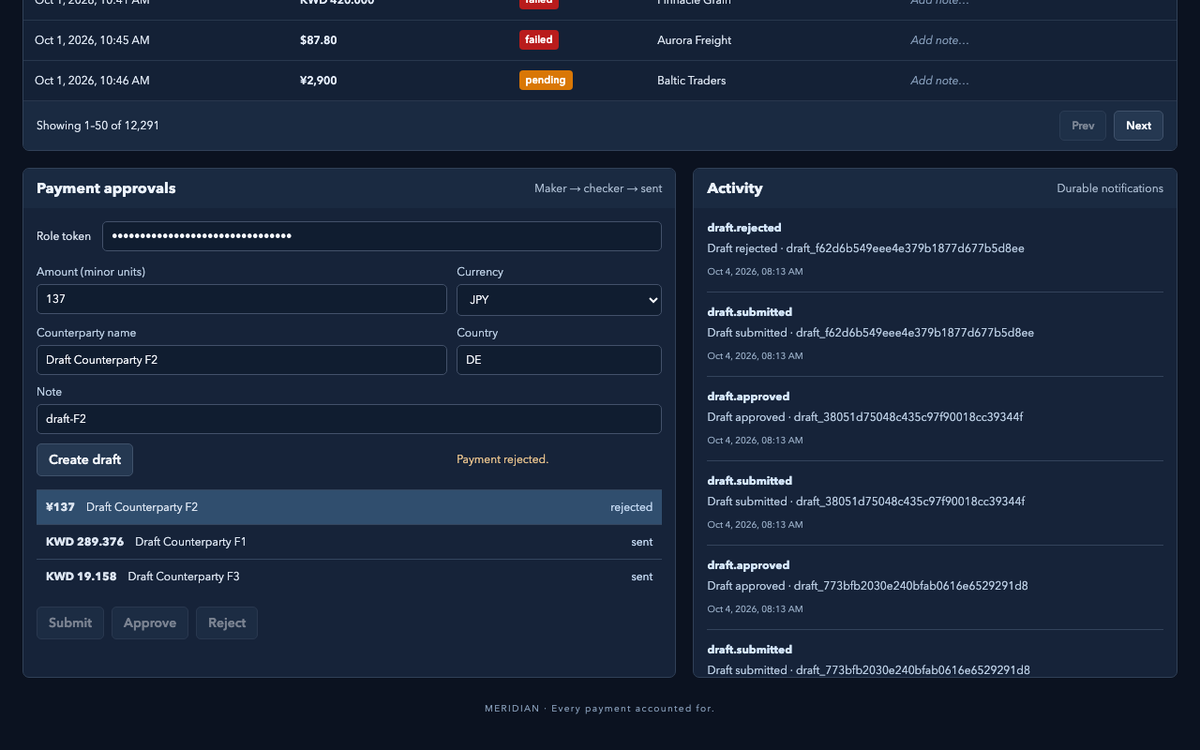Click the Next pagination button
1200x750 pixels.
tap(1138, 126)
